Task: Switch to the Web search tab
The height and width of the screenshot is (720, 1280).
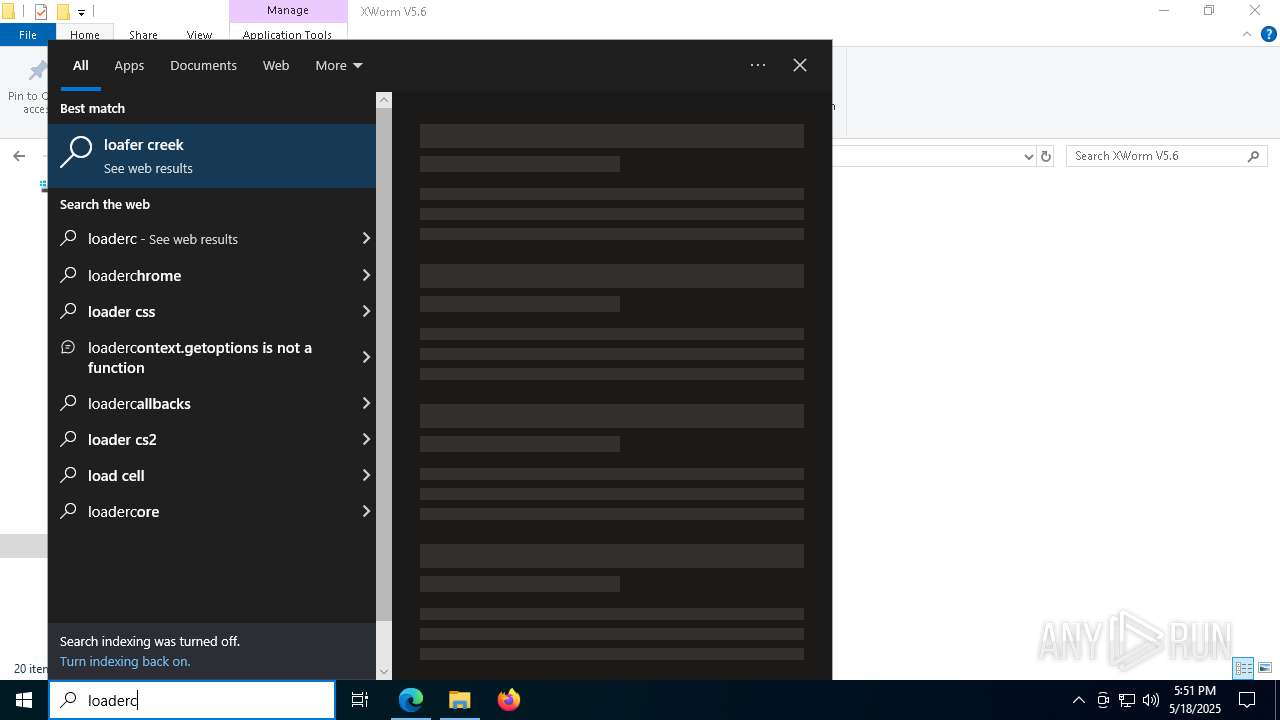Action: coord(276,65)
